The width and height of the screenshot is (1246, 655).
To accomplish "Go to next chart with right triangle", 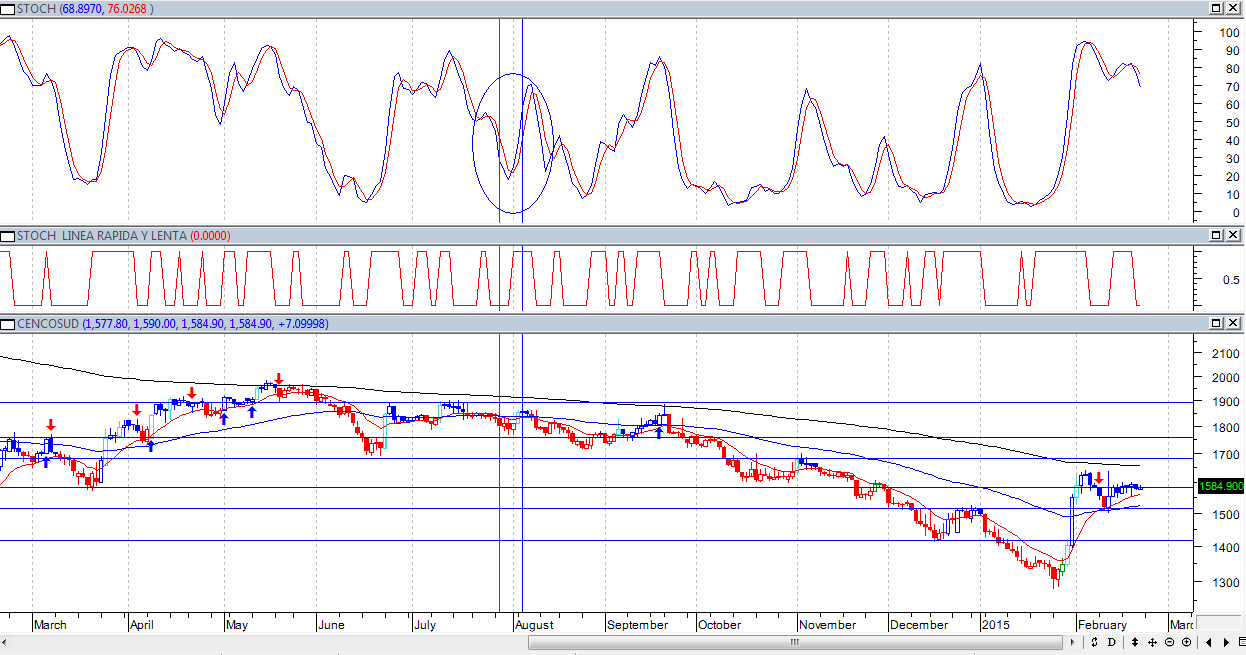I will [1227, 642].
